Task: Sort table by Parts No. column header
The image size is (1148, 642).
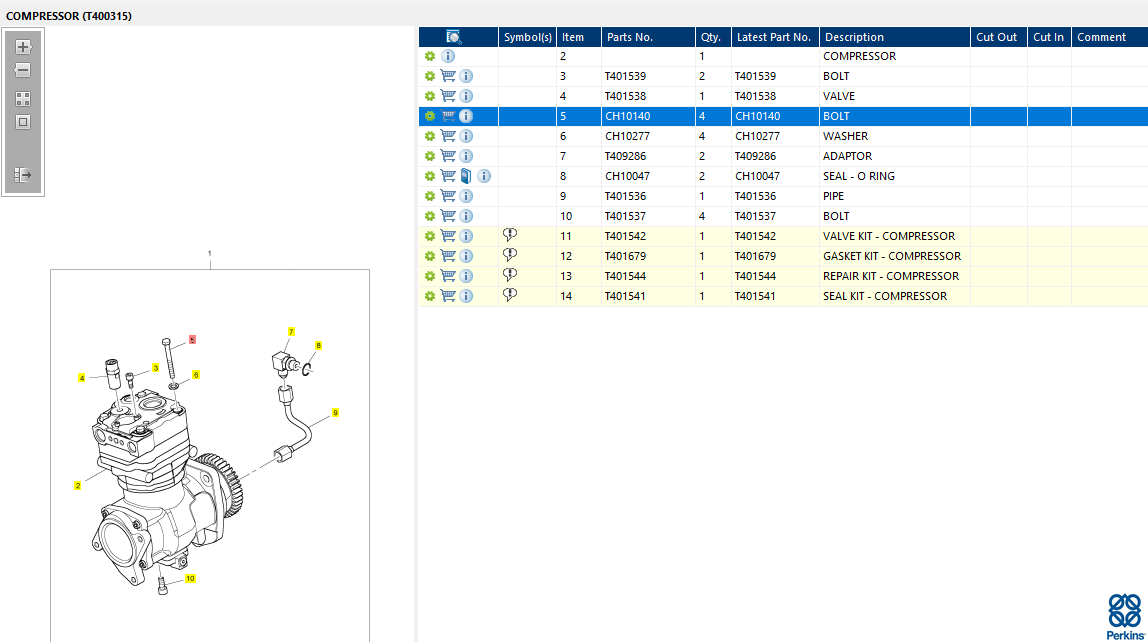Action: (630, 37)
